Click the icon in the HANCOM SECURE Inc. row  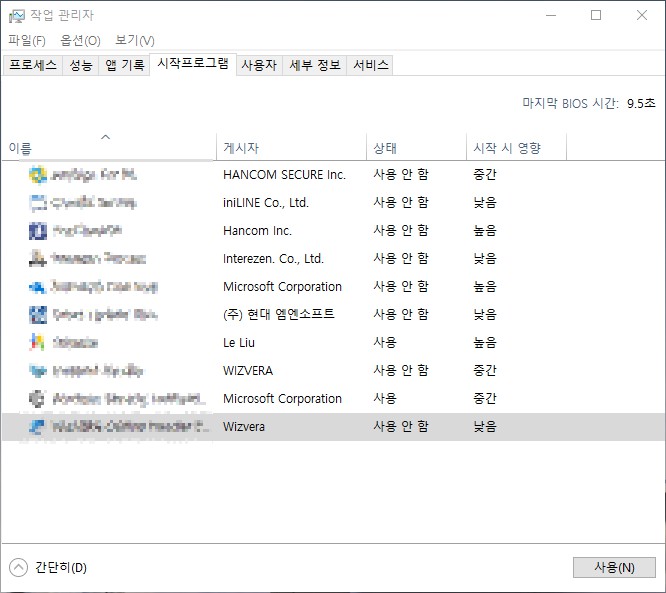(x=37, y=175)
